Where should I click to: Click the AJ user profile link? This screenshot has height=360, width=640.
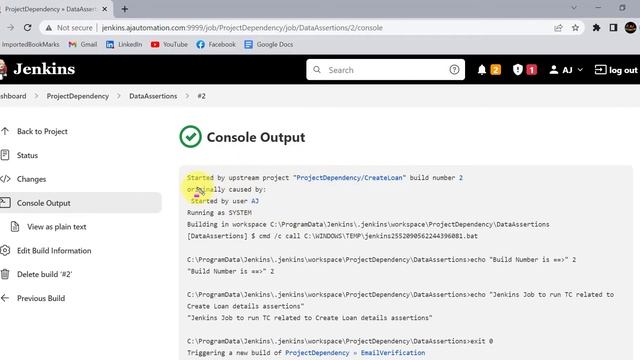[x=561, y=70]
